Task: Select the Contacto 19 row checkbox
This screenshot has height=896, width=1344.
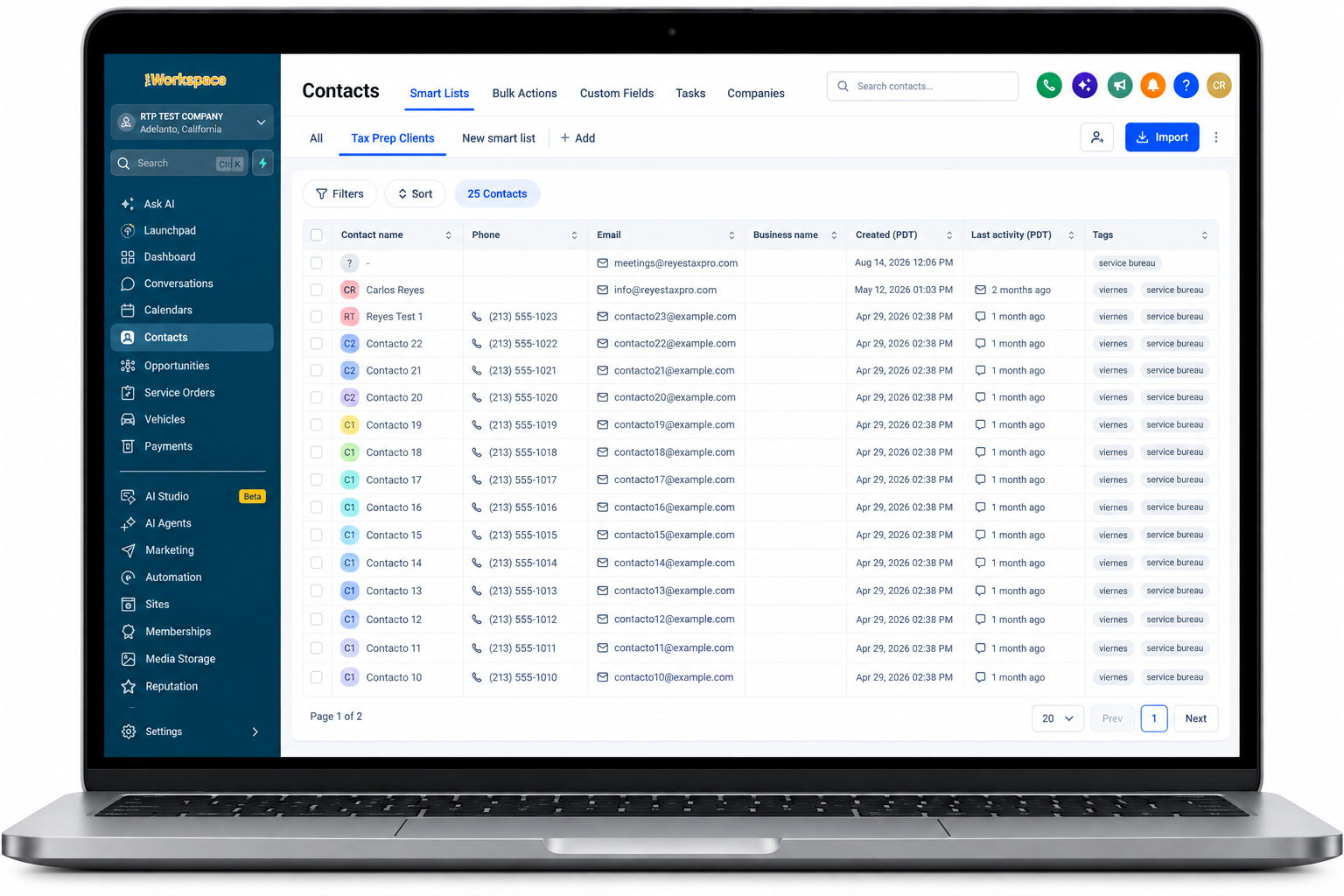Action: click(x=317, y=425)
